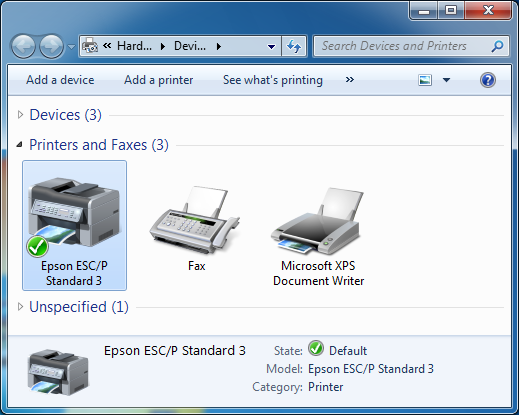Click See what's printing

click(273, 80)
